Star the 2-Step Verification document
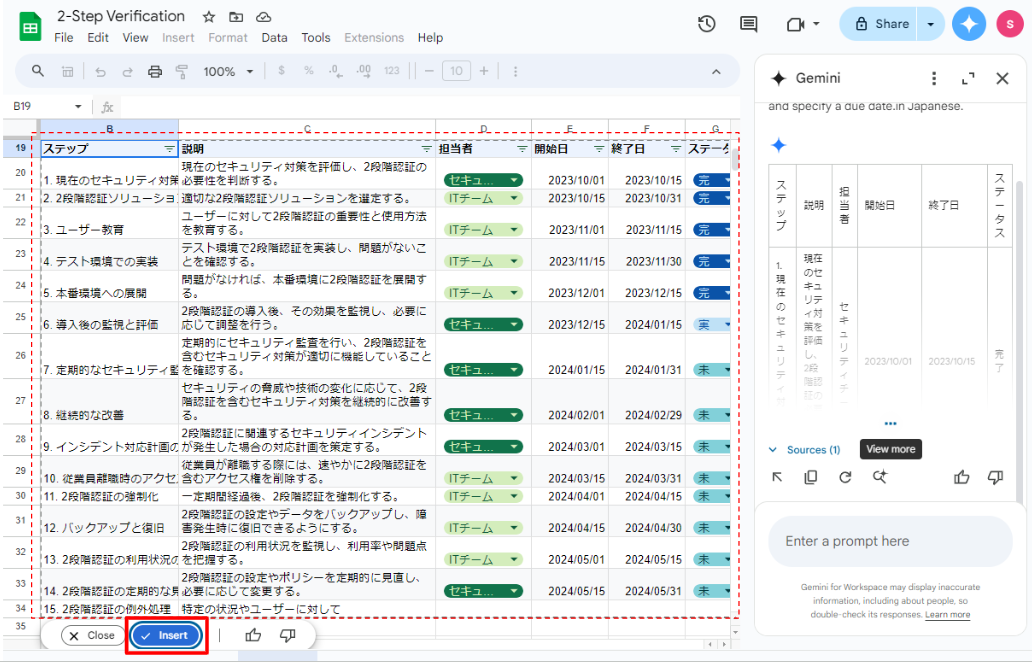The height and width of the screenshot is (662, 1032). [x=209, y=17]
